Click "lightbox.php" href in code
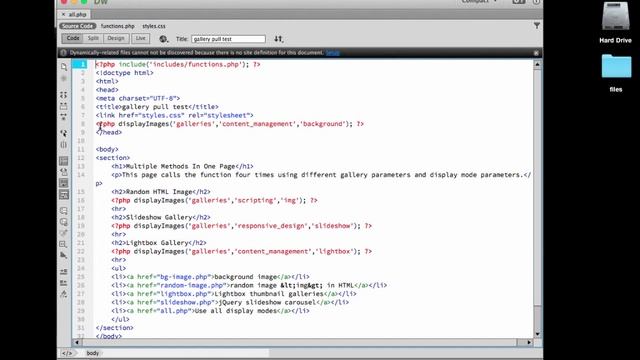The image size is (640, 360). 183,294
